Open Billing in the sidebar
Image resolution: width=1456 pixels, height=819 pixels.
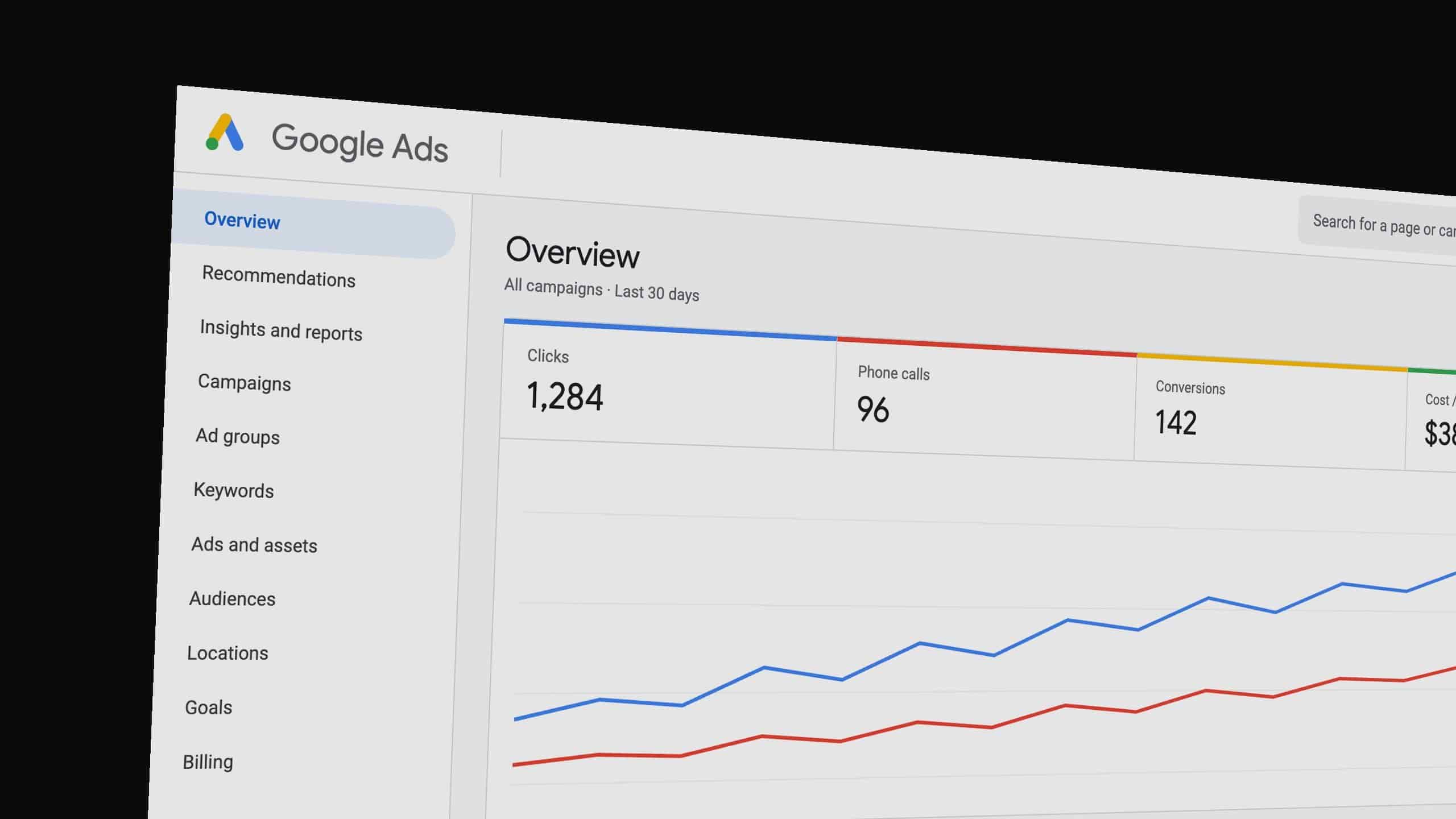tap(208, 762)
